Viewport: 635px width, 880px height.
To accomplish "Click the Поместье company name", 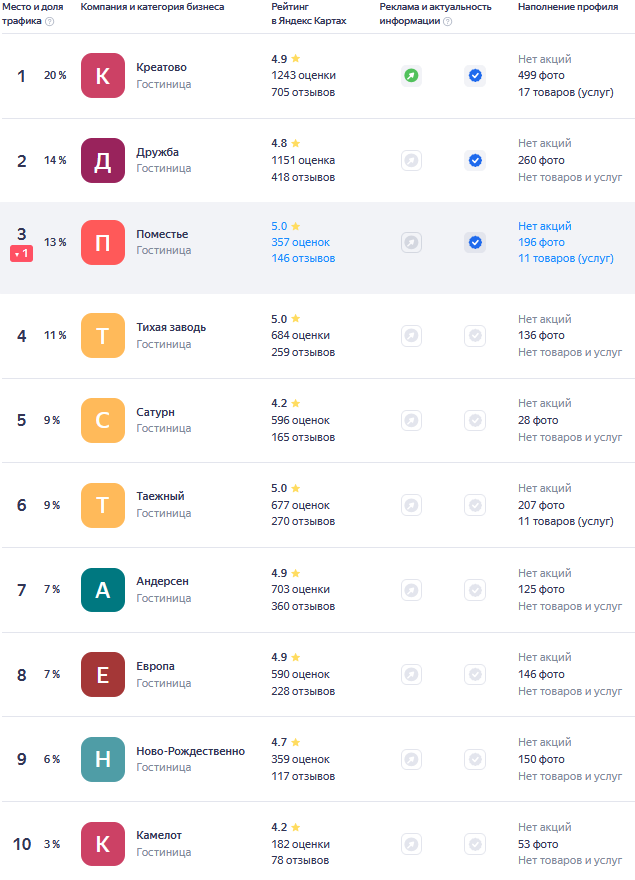I will click(x=162, y=234).
